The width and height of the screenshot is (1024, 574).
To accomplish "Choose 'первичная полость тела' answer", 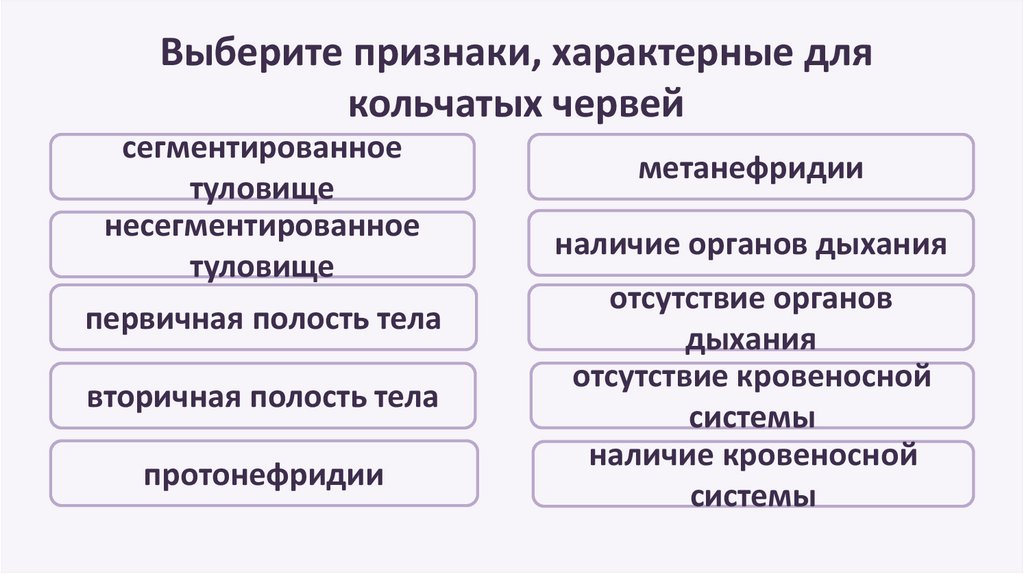I will (263, 318).
